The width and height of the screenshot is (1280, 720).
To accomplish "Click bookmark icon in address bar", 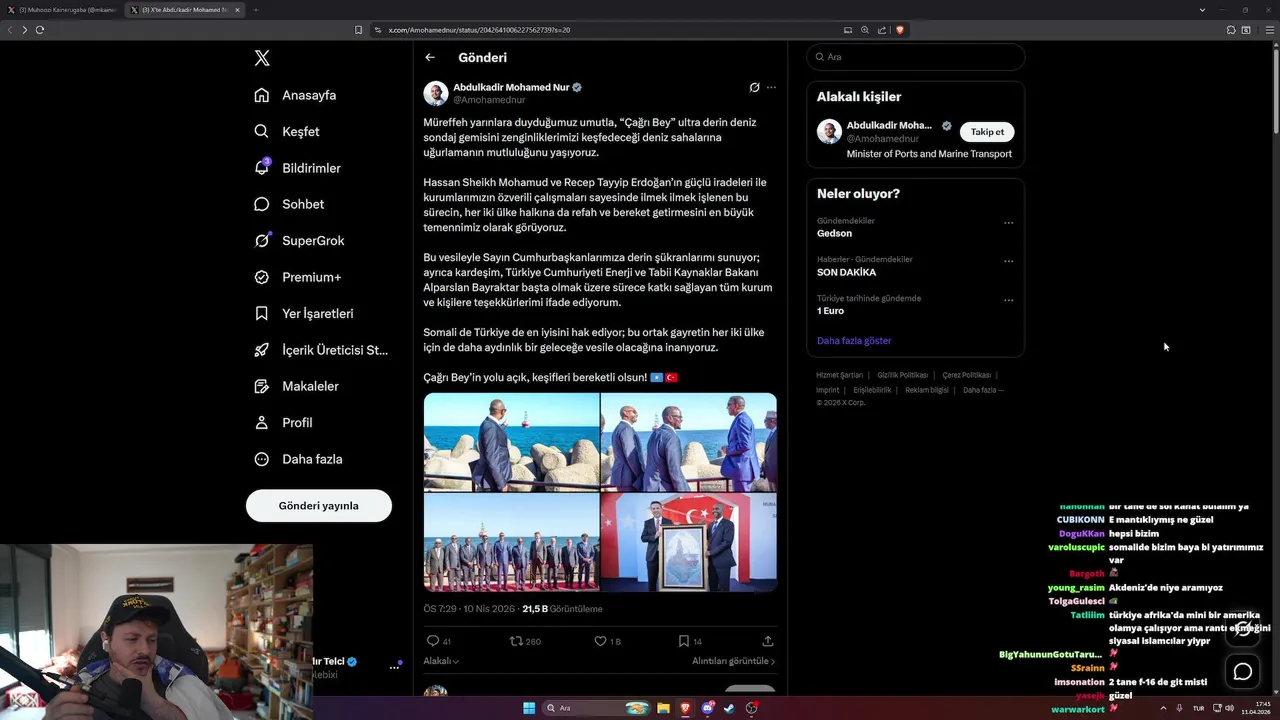I will coord(359,30).
